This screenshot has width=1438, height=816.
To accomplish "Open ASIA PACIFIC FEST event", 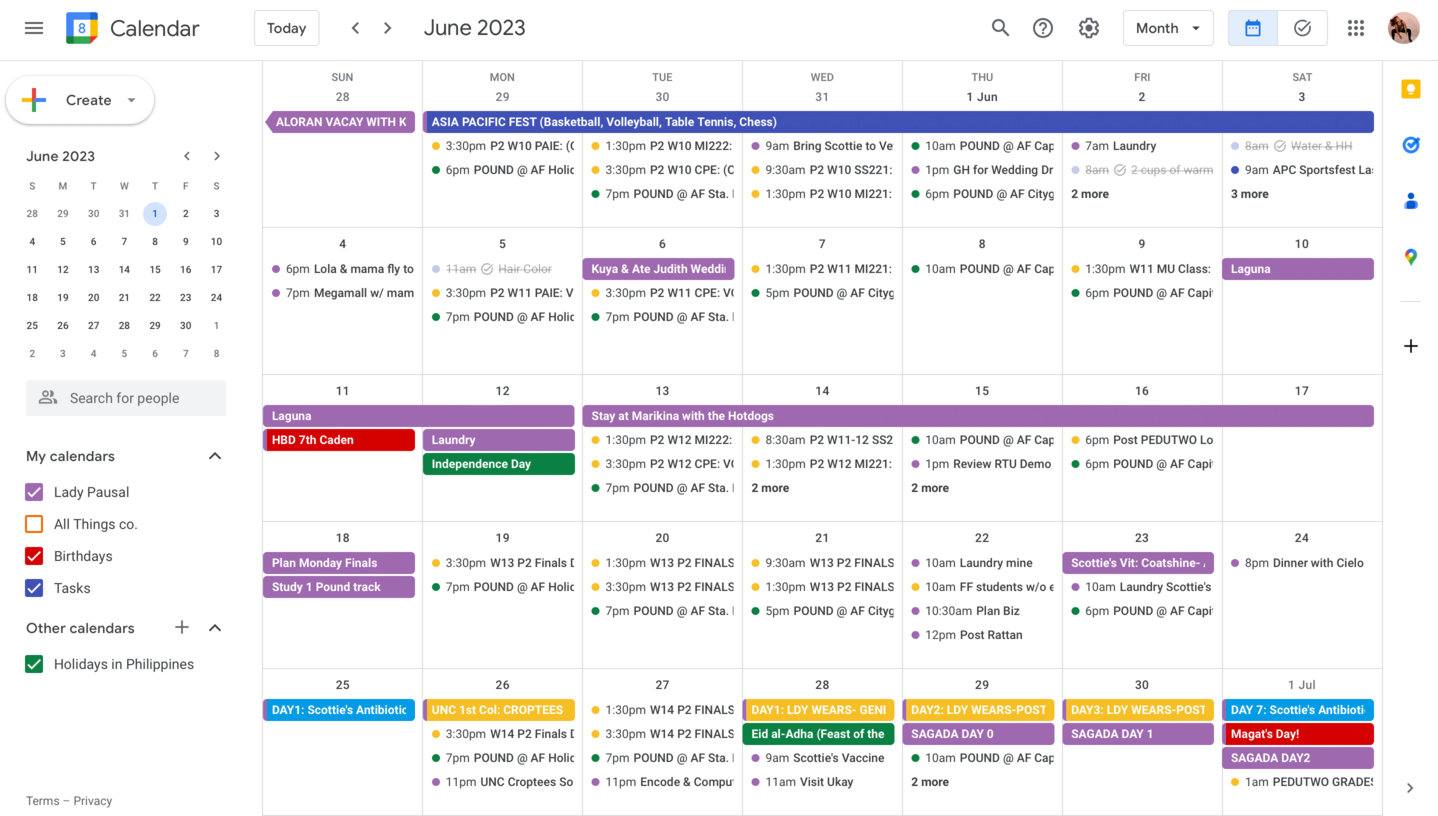I will point(898,122).
